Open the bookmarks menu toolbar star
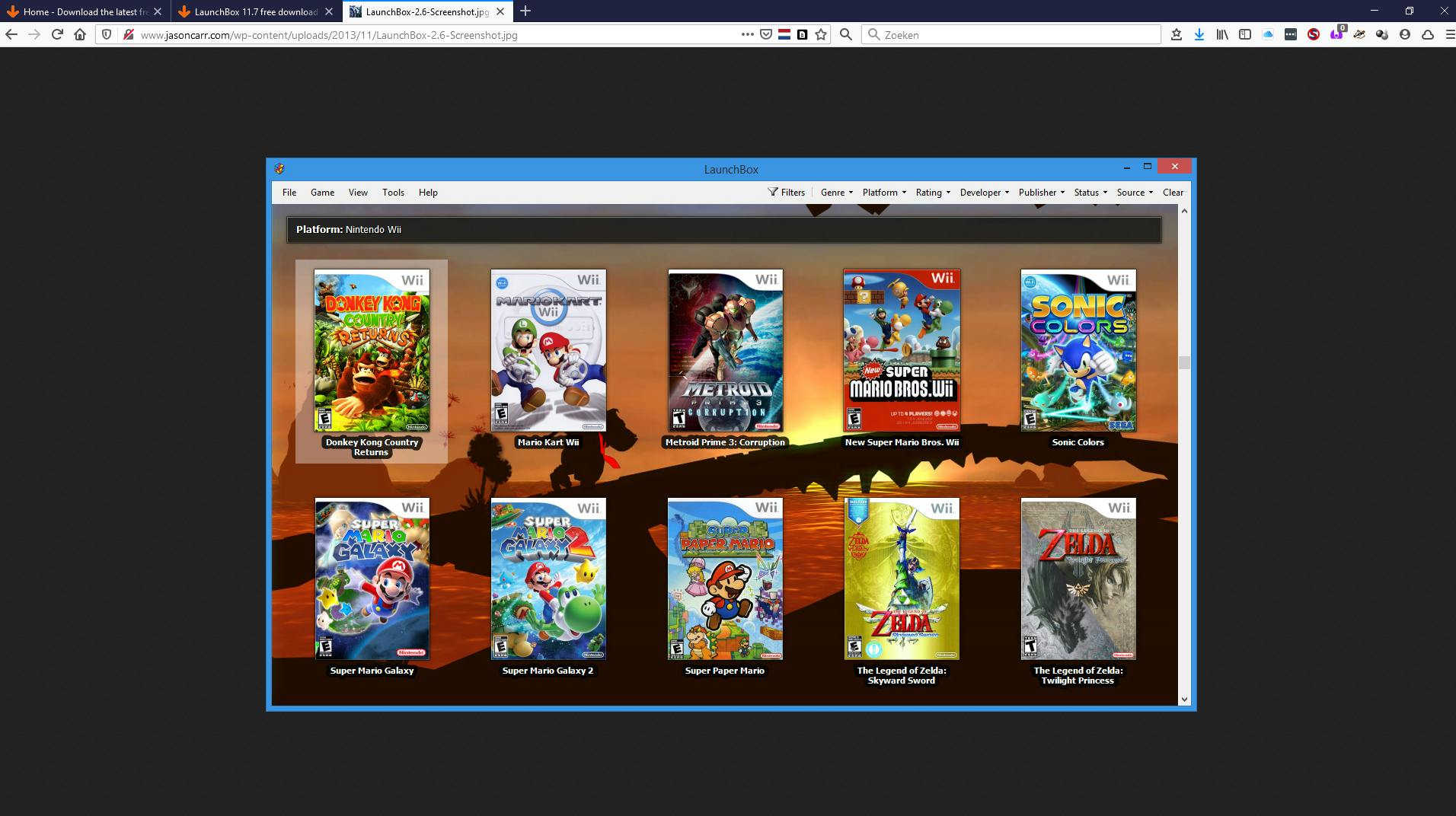Image resolution: width=1456 pixels, height=816 pixels. click(x=1177, y=34)
